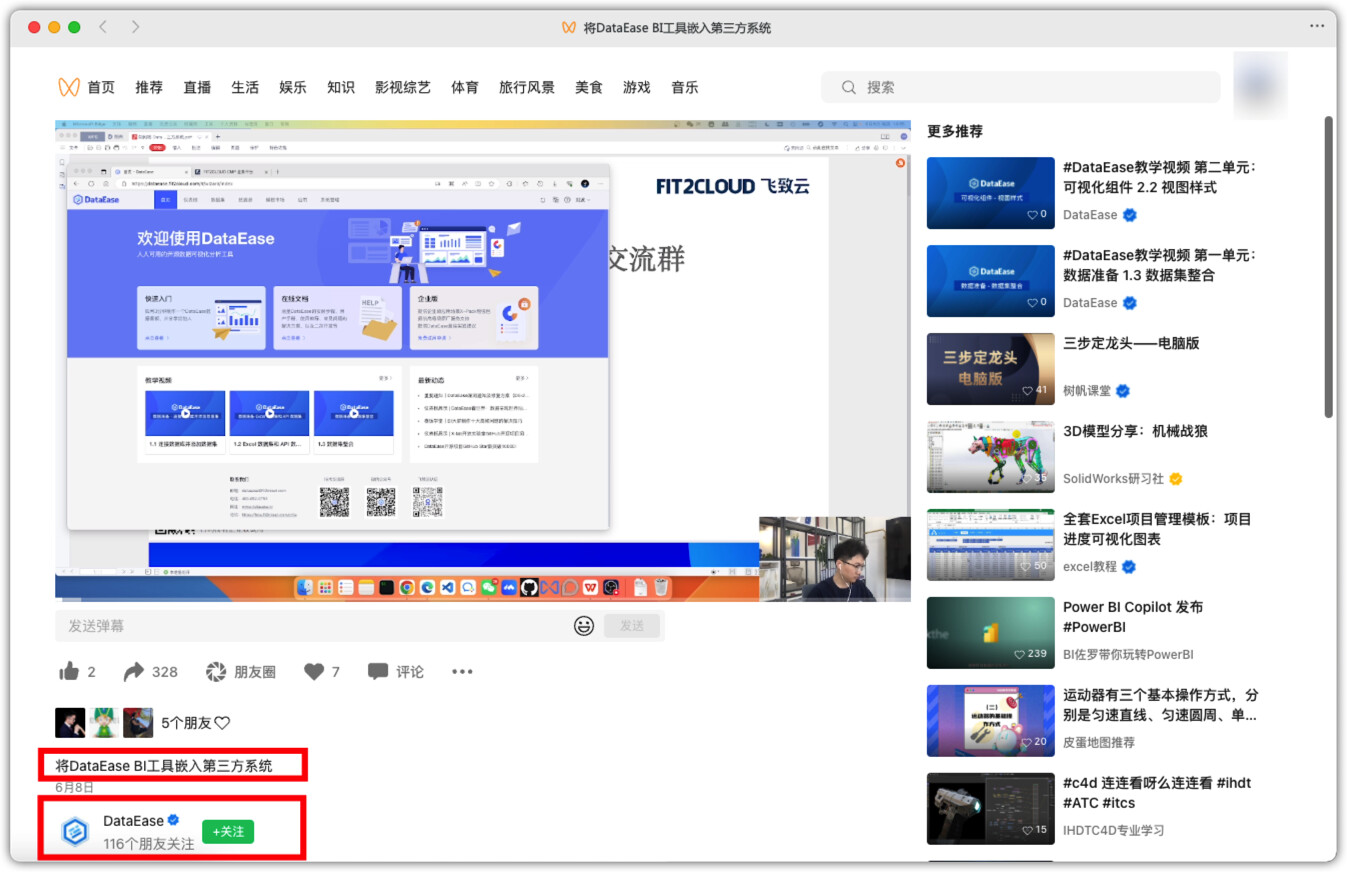
Task: Tap the heart icon with 7
Action: click(x=314, y=671)
